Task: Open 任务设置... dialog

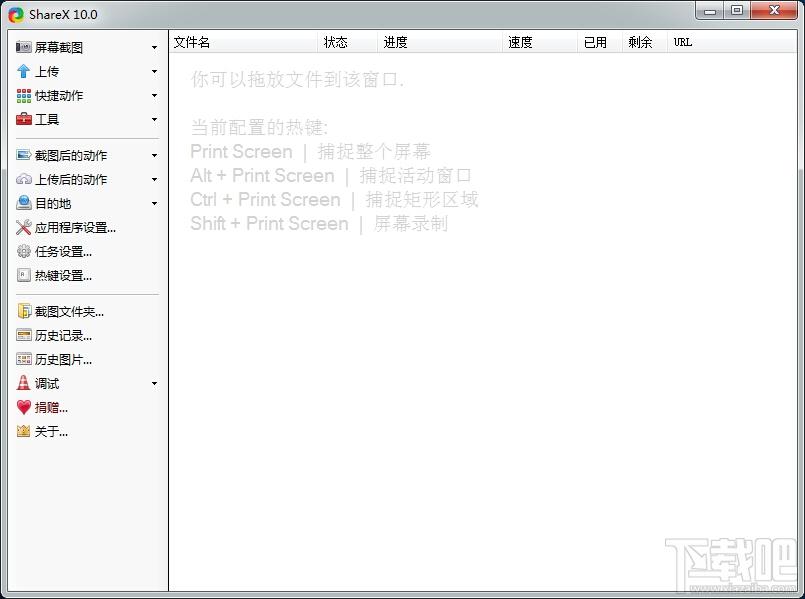Action: click(63, 252)
